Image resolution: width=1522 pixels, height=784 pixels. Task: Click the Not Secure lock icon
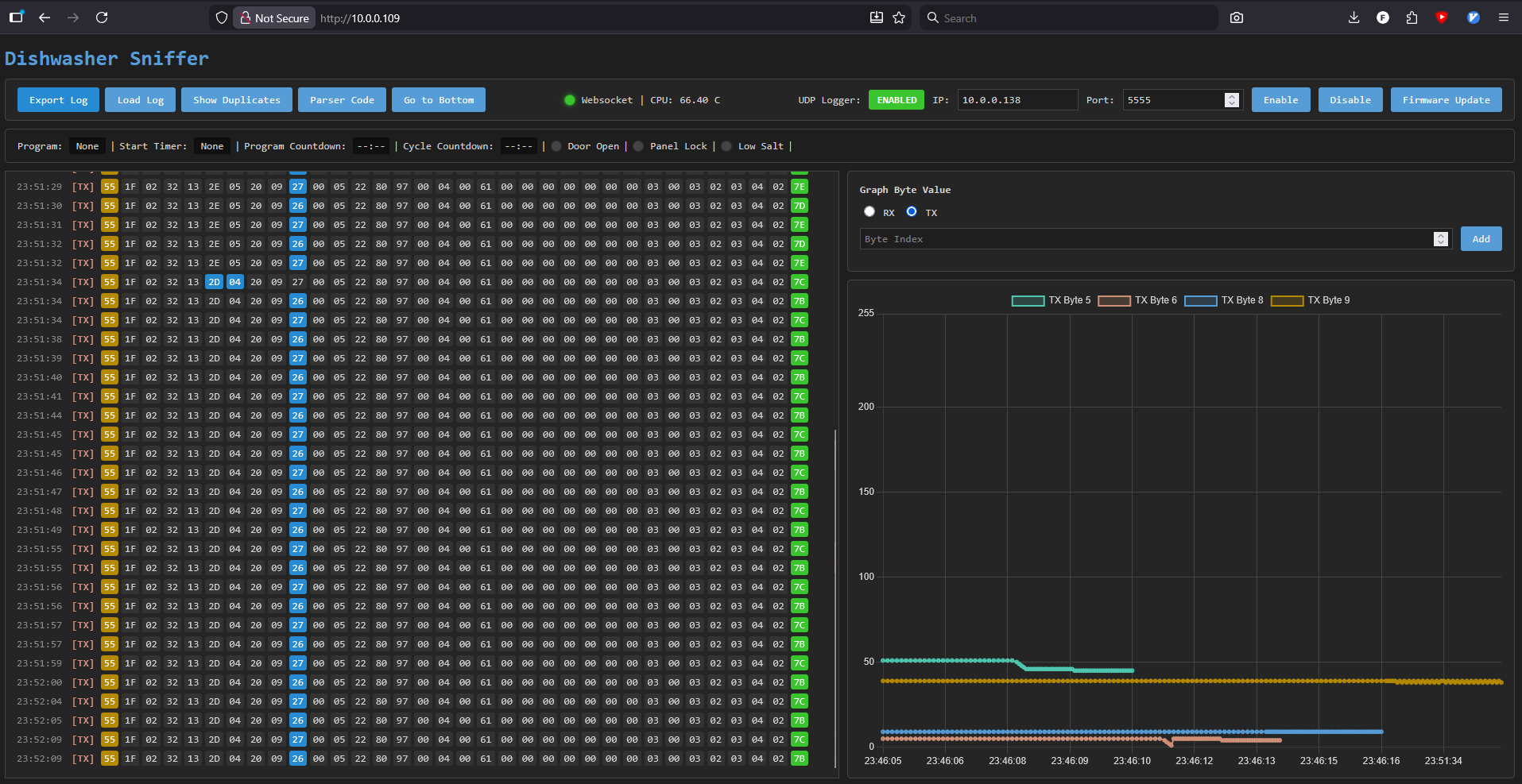pyautogui.click(x=246, y=17)
